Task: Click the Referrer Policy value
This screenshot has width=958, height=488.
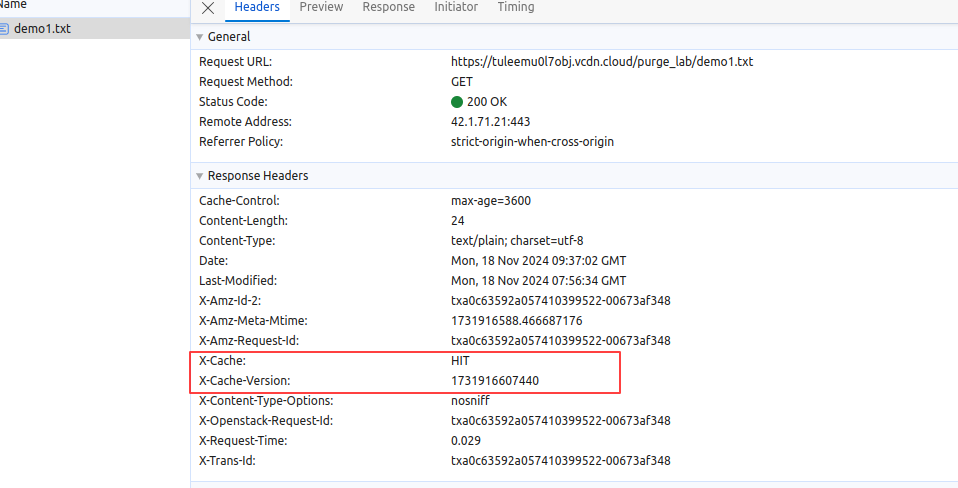Action: (x=532, y=142)
